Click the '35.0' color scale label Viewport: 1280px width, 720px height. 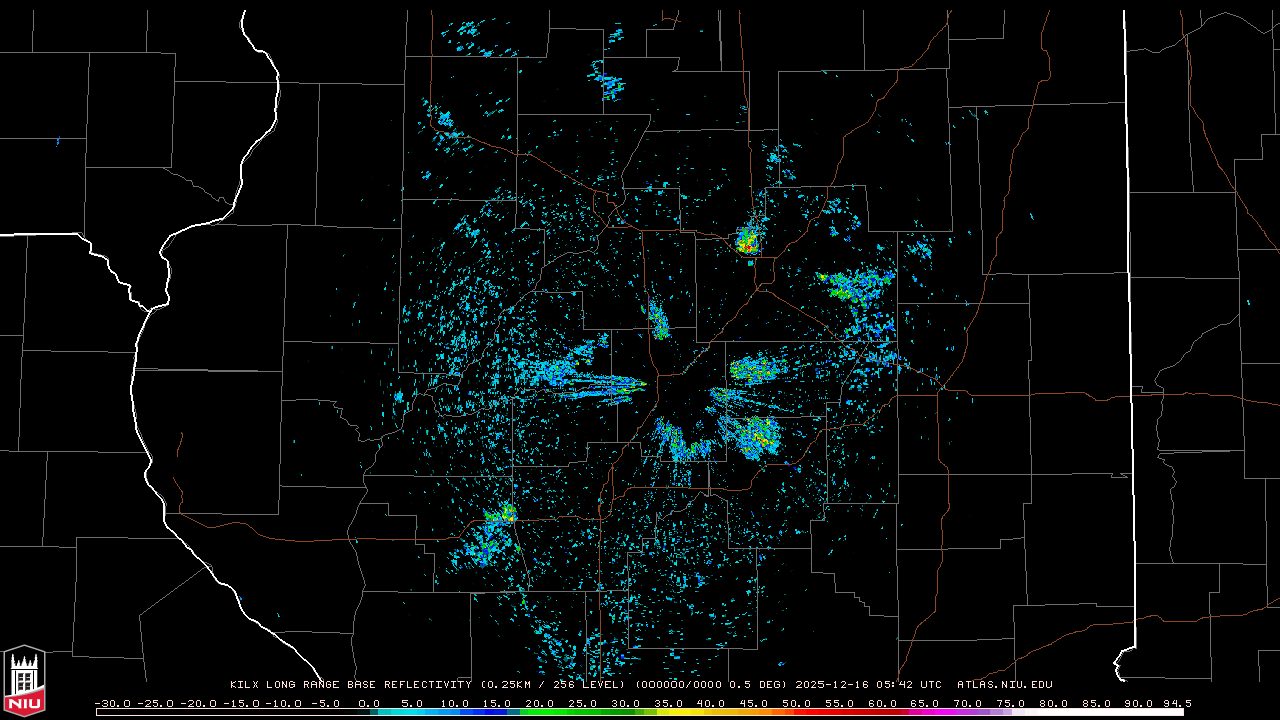pyautogui.click(x=669, y=703)
